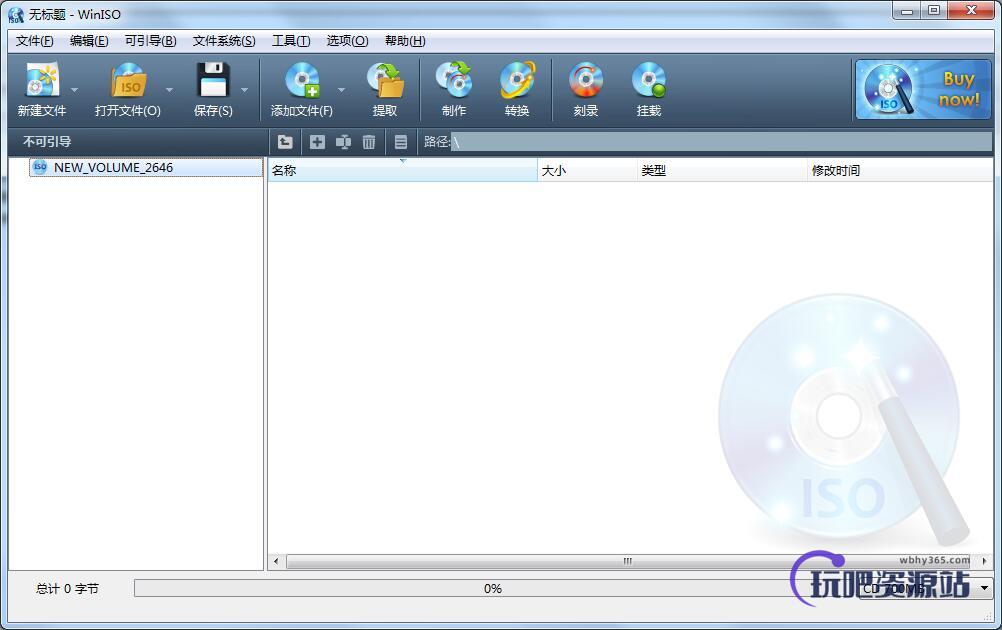Click the delete trash icon
The image size is (1002, 630).
point(369,142)
